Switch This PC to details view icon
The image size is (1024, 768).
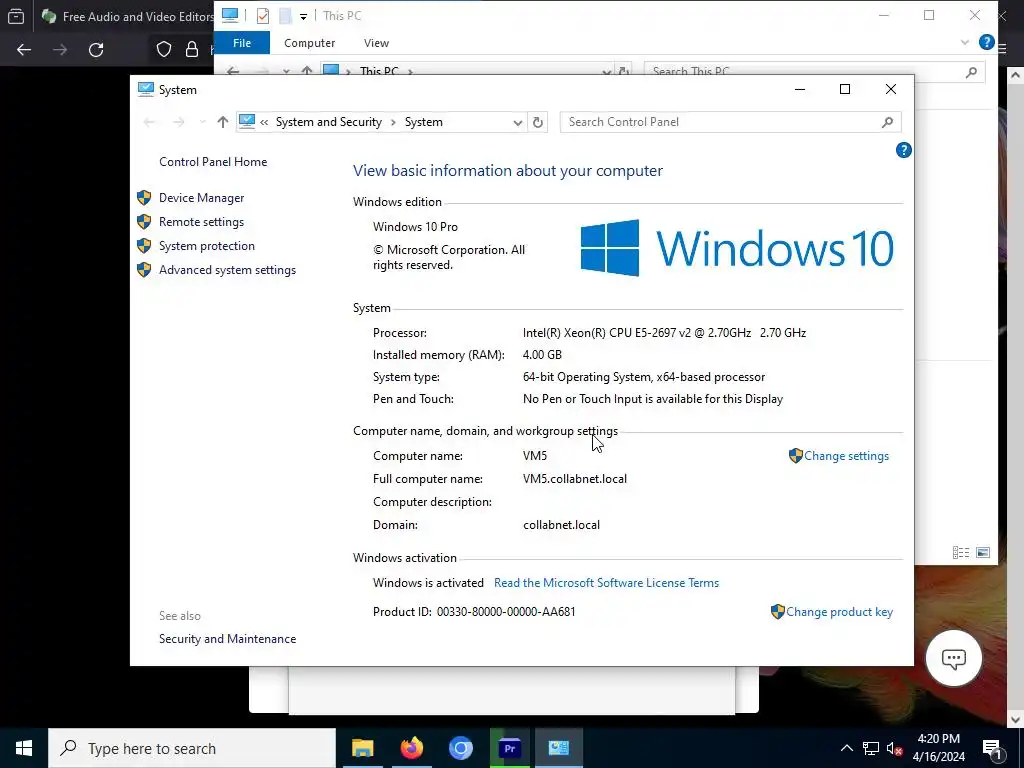[x=961, y=552]
